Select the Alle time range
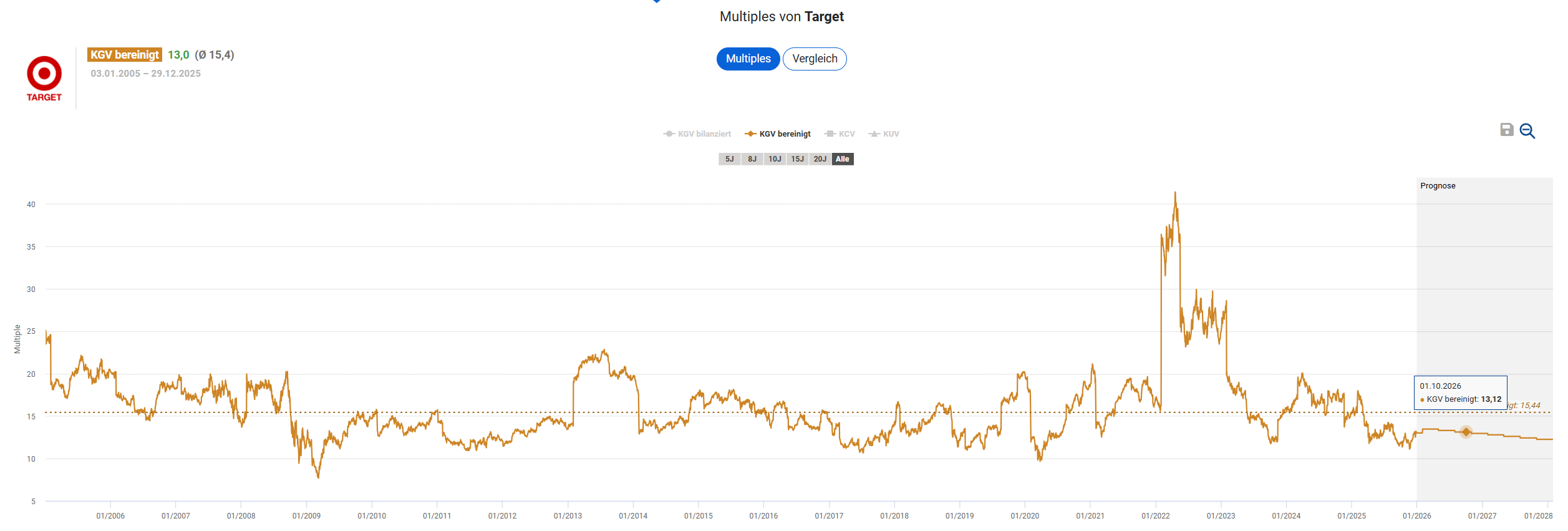1568x531 pixels. click(x=842, y=159)
